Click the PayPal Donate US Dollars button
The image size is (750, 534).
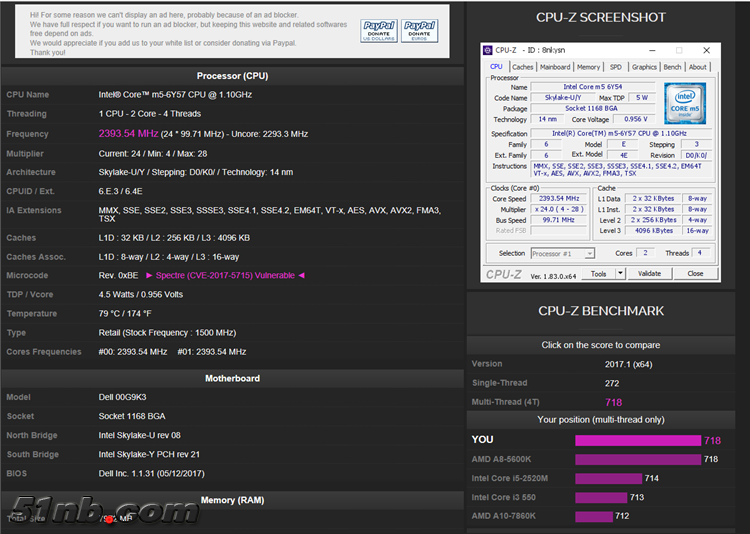[x=379, y=30]
